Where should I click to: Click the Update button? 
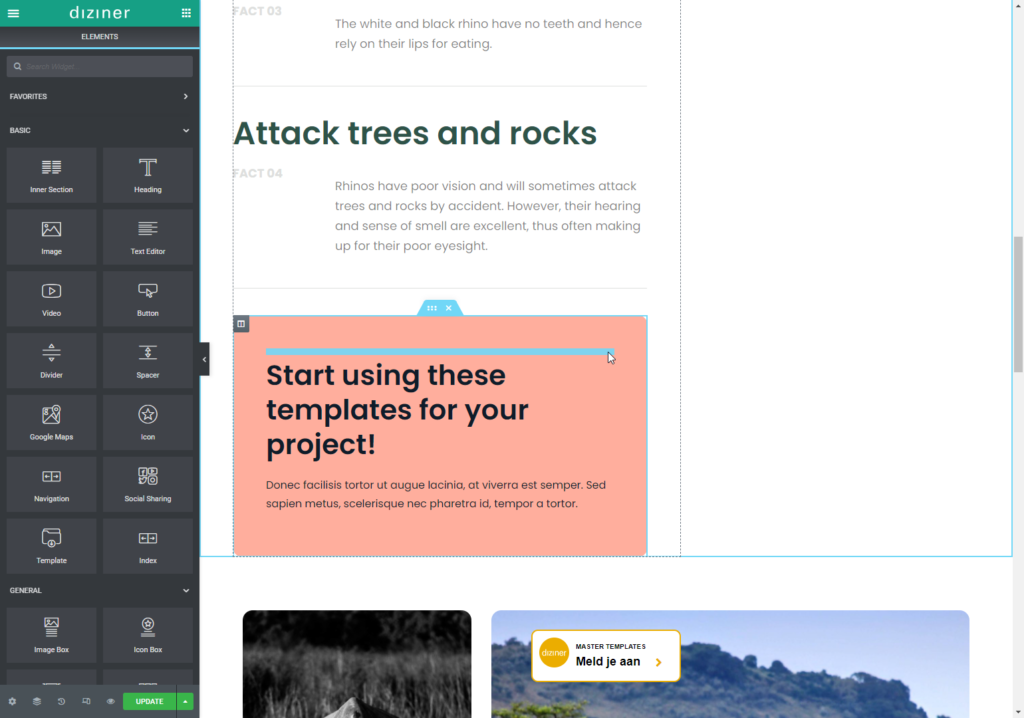tap(149, 701)
